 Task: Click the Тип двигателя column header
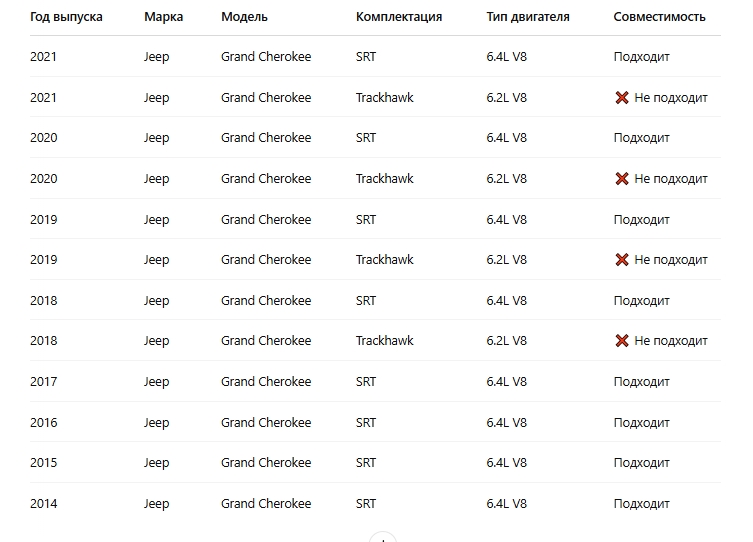[x=528, y=17]
